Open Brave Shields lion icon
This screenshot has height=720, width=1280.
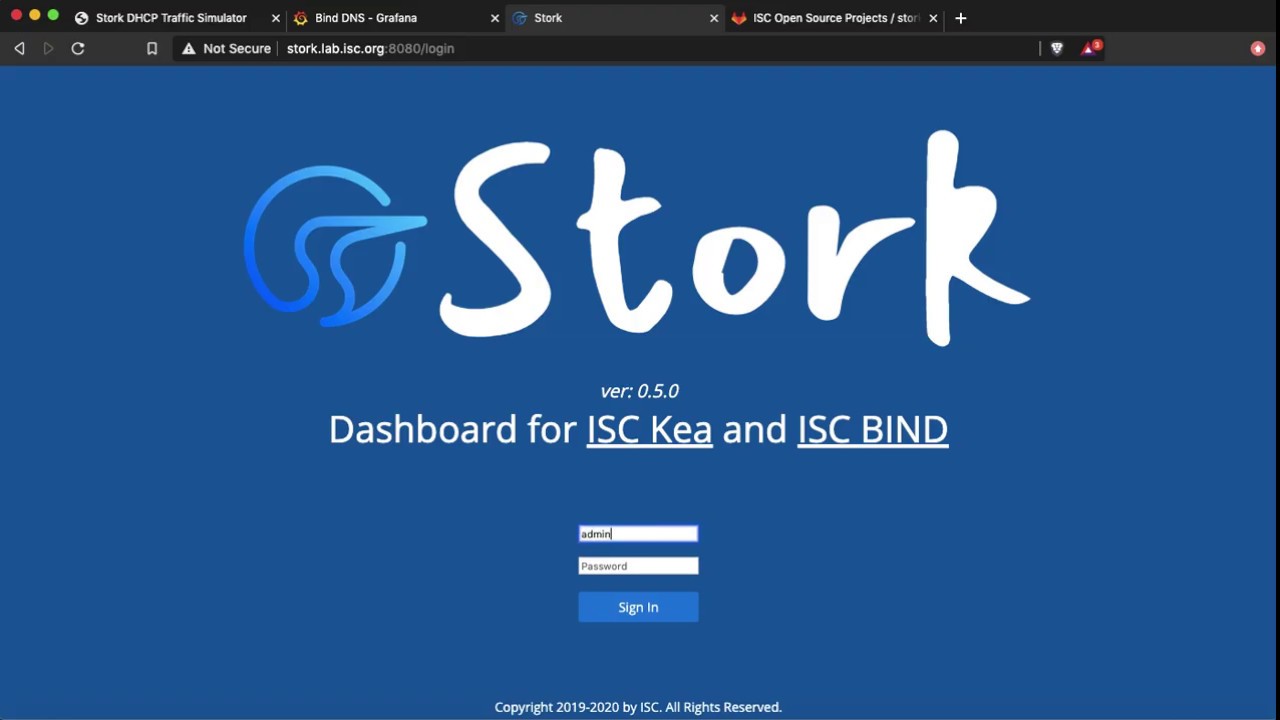(x=1057, y=48)
